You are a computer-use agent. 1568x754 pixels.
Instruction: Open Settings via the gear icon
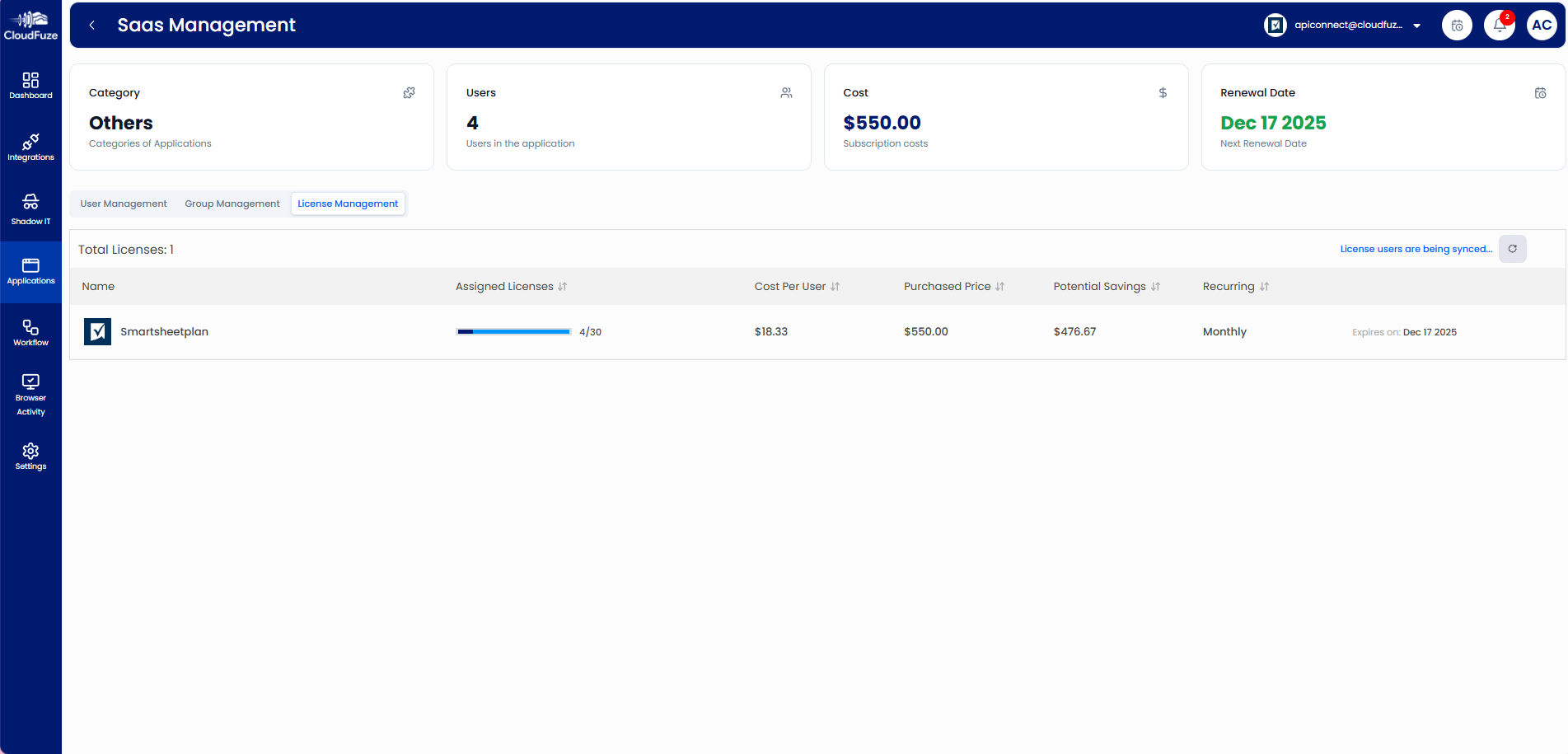pos(30,457)
